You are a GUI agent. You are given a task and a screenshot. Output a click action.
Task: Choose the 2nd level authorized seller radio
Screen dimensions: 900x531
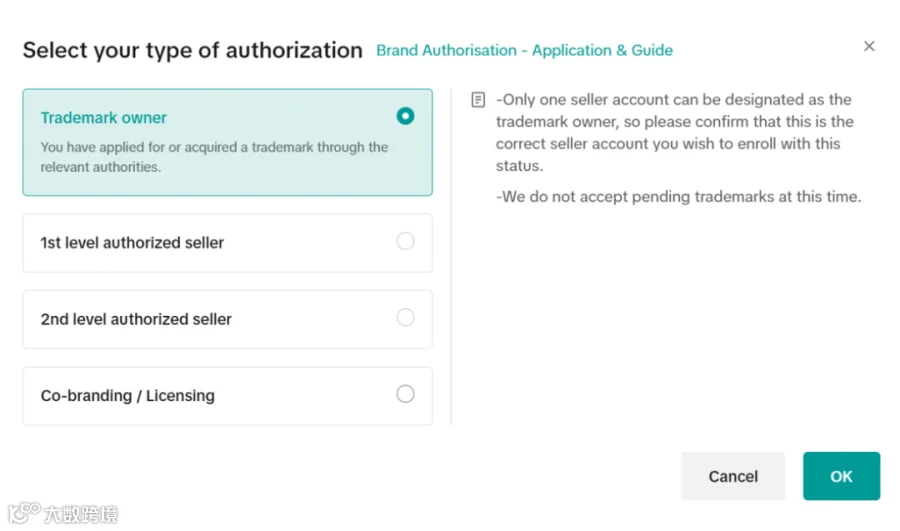coord(405,317)
